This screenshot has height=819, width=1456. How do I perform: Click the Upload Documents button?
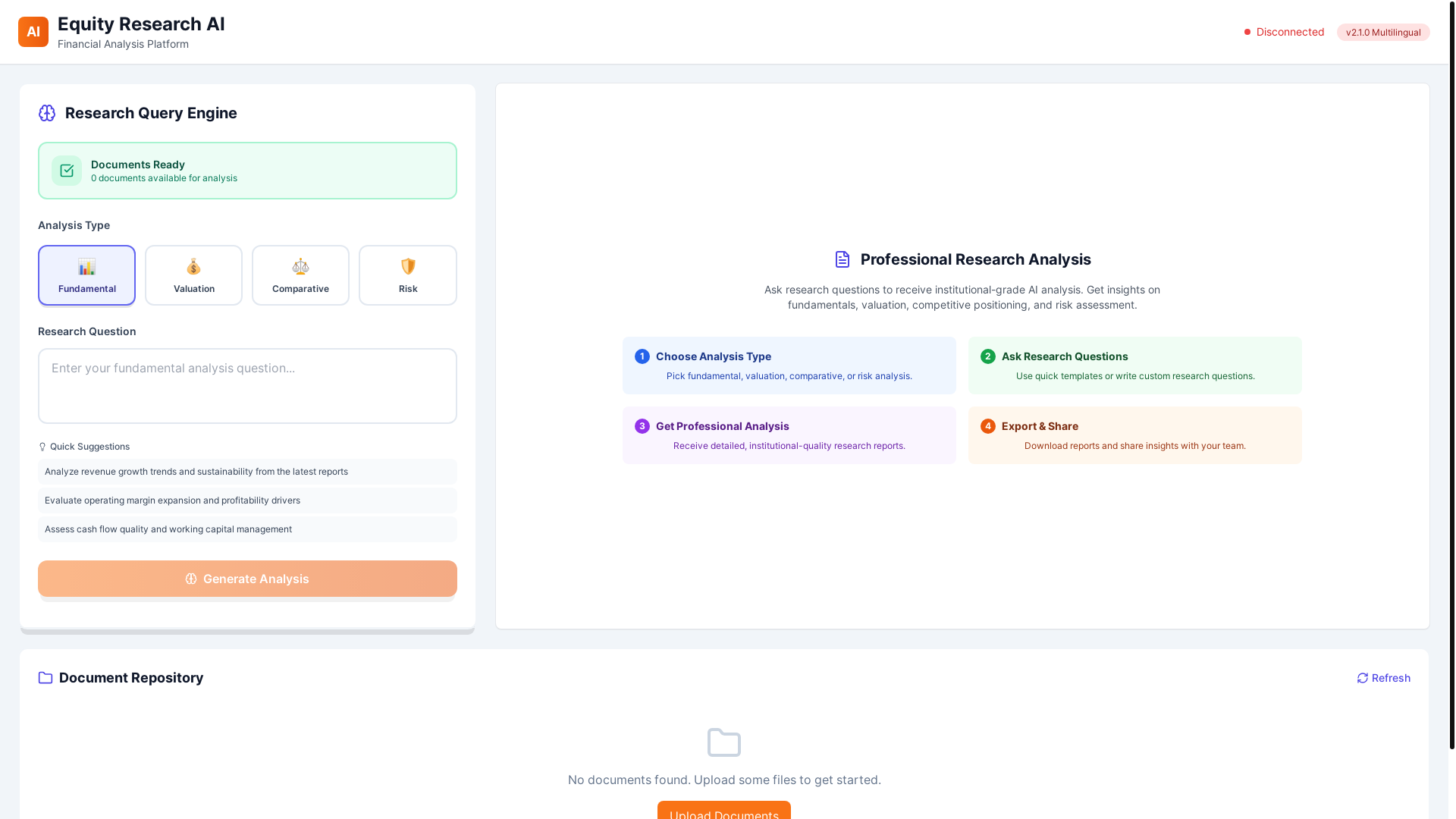(724, 810)
